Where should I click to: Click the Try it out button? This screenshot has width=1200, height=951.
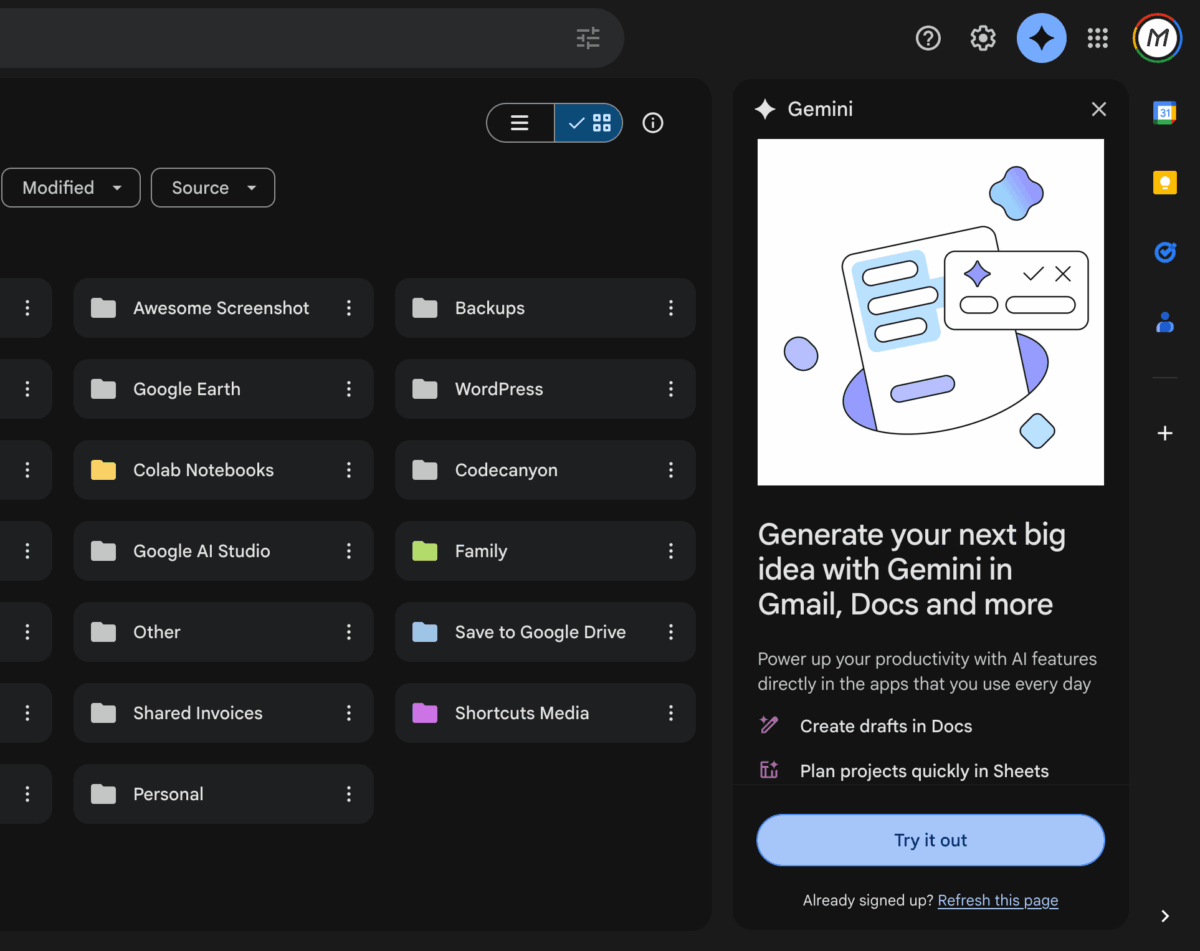[931, 840]
